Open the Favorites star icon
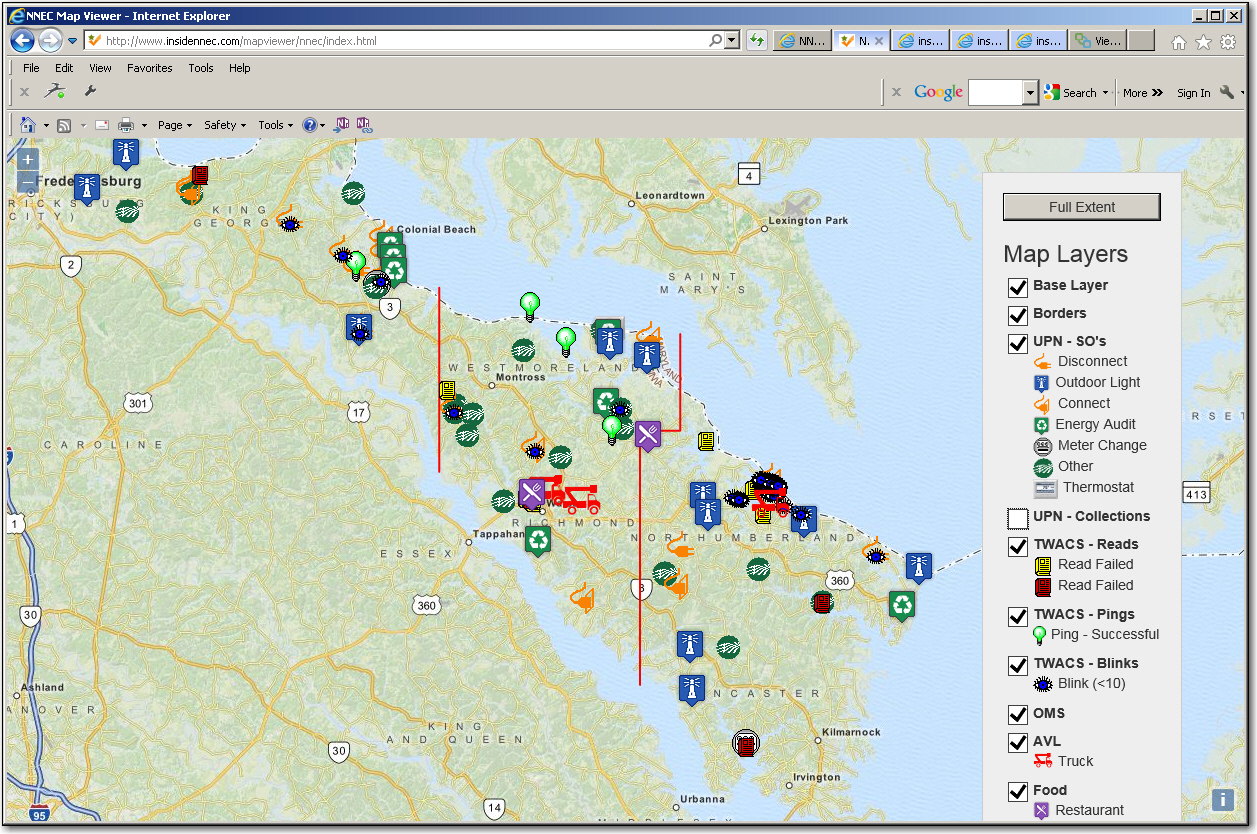The height and width of the screenshot is (834, 1257). [1203, 41]
